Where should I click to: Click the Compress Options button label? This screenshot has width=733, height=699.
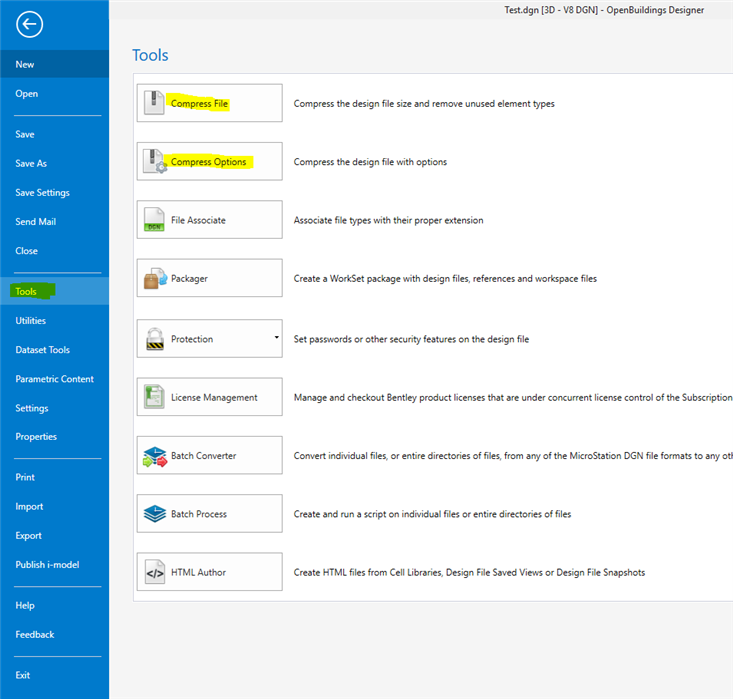(208, 162)
